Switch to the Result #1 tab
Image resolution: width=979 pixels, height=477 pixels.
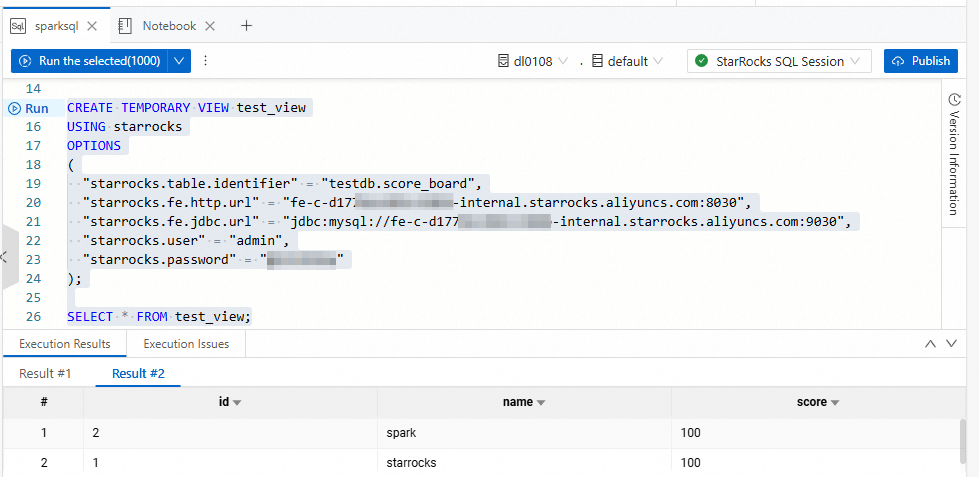coord(46,374)
